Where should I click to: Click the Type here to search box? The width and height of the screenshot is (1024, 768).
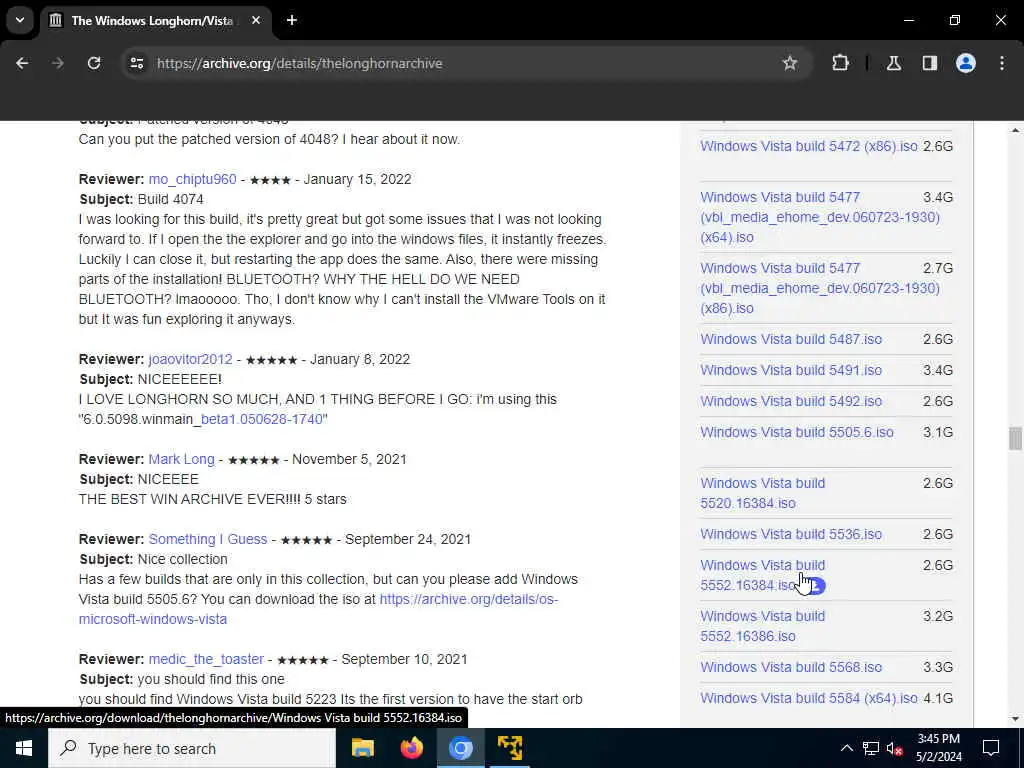(x=192, y=748)
